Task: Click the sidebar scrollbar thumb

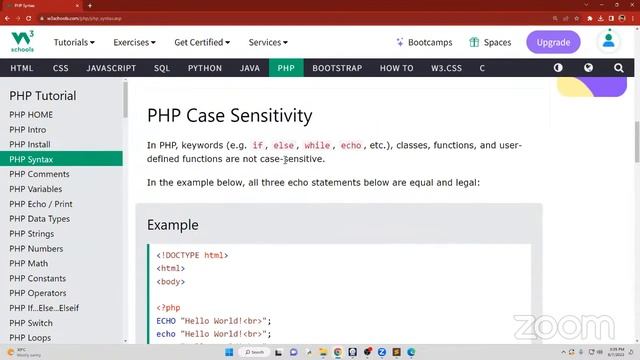Action: 125,100
